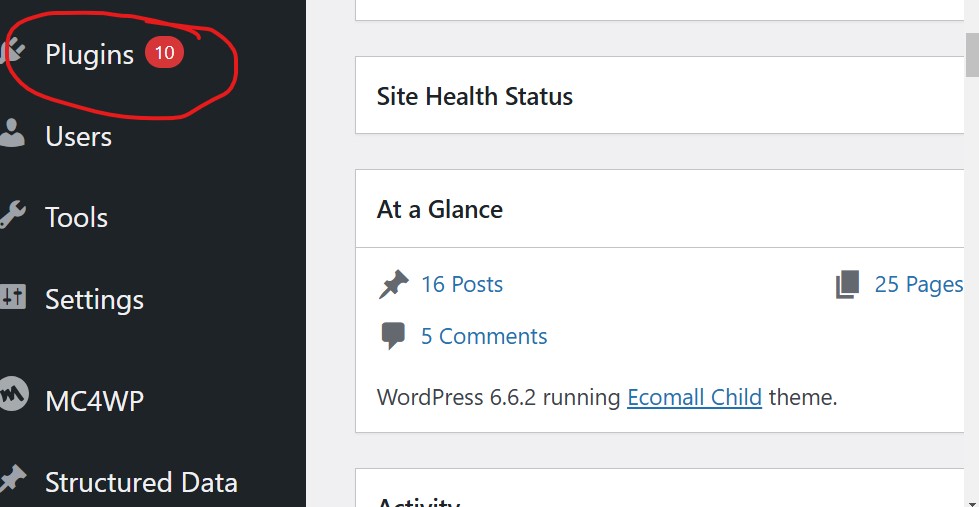Open the 16 Posts link
979x507 pixels.
coord(462,285)
